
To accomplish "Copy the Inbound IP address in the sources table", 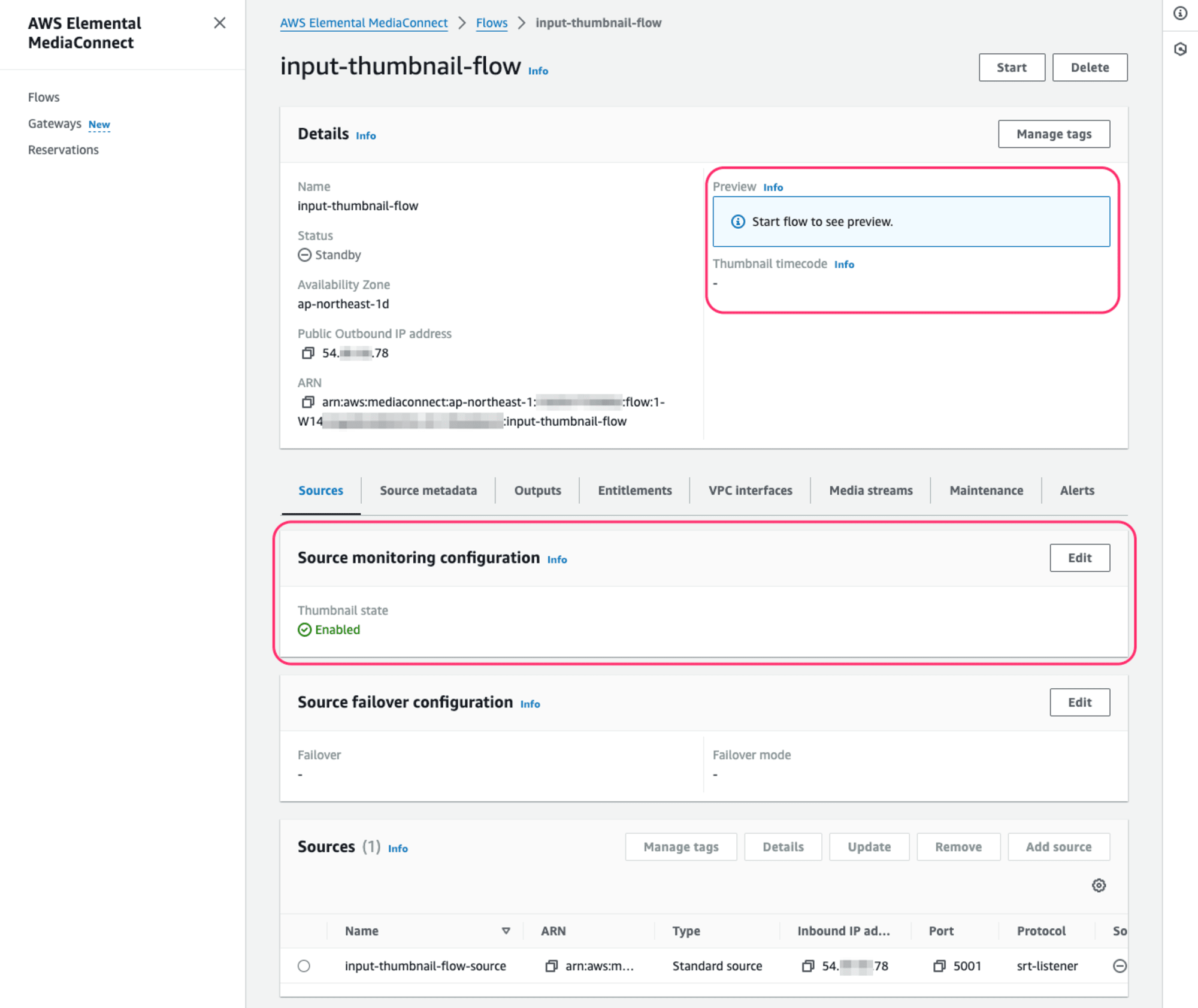I will pyautogui.click(x=808, y=965).
